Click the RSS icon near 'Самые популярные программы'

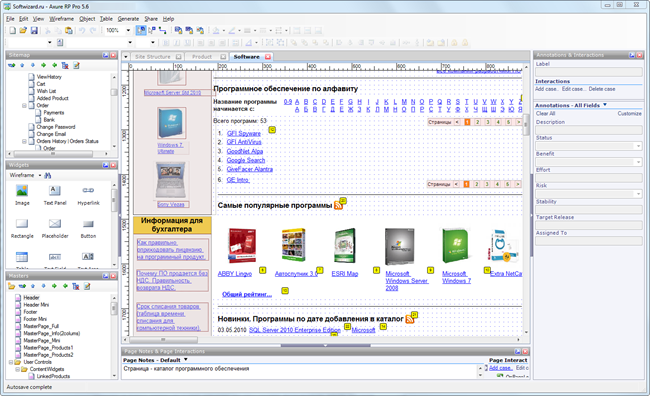pos(338,205)
